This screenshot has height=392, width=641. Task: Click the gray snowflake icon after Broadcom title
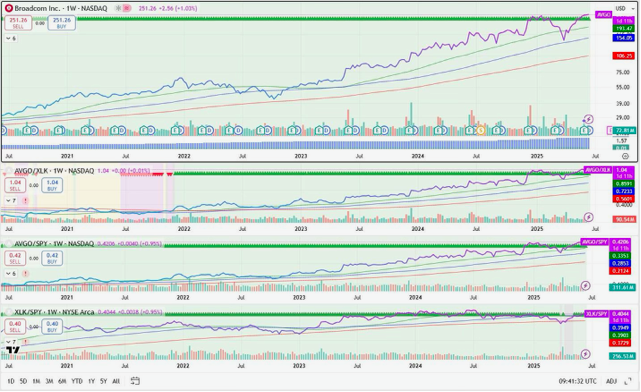point(118,8)
